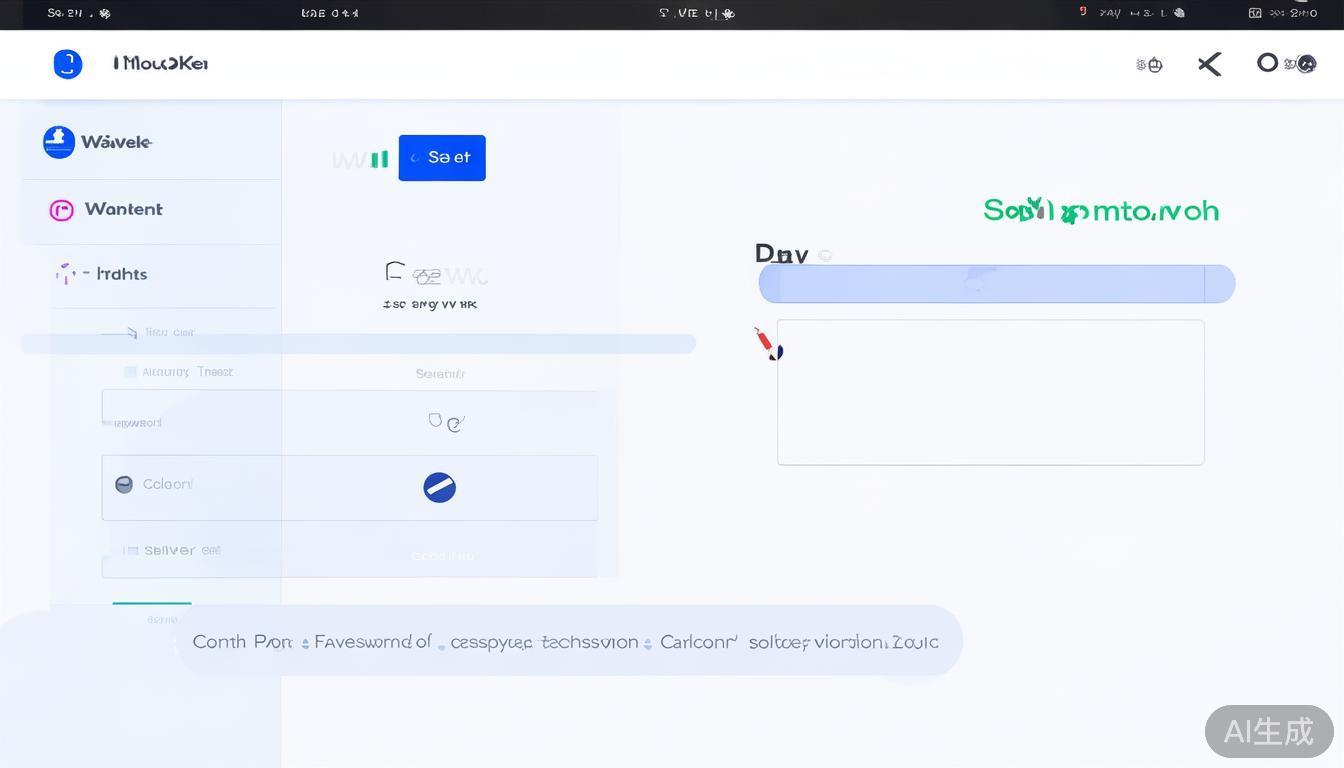
Task: Check the box next to Sellver
Action: pos(130,550)
